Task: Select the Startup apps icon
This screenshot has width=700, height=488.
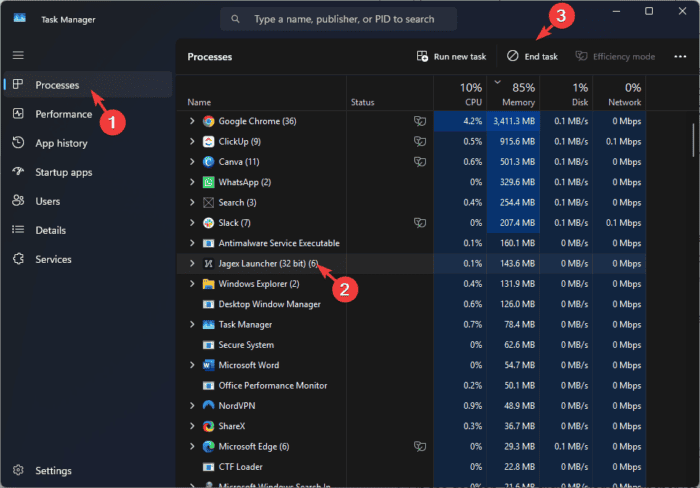Action: [18, 172]
